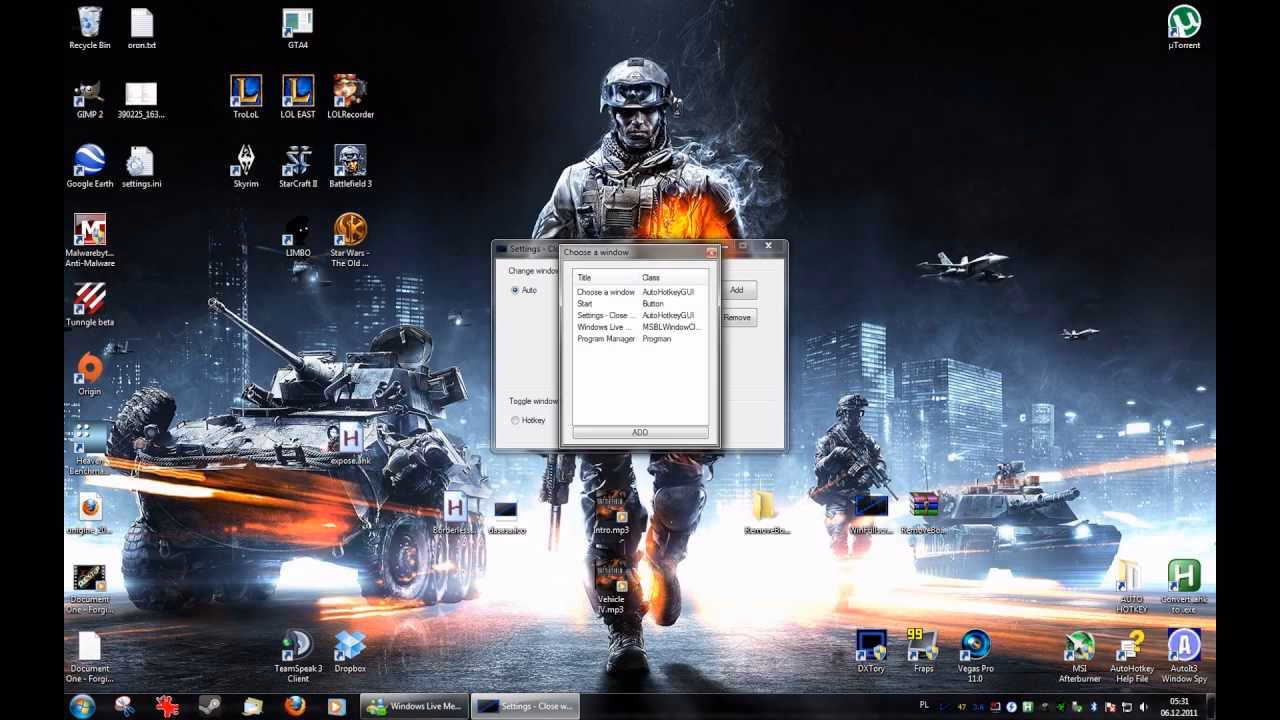Viewport: 1280px width, 720px height.
Task: Select the TroLoL desktop icon
Action: tap(246, 97)
